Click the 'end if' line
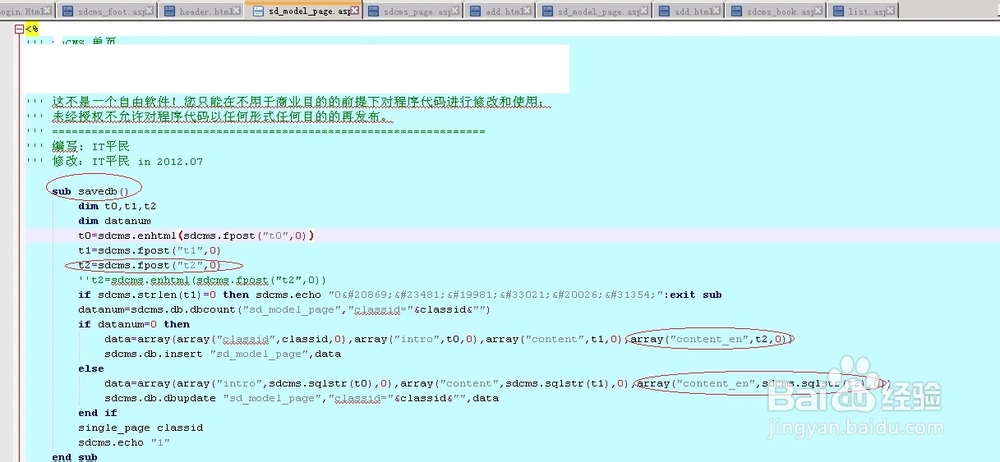Screen dimensions: 1000x462 click(97, 412)
